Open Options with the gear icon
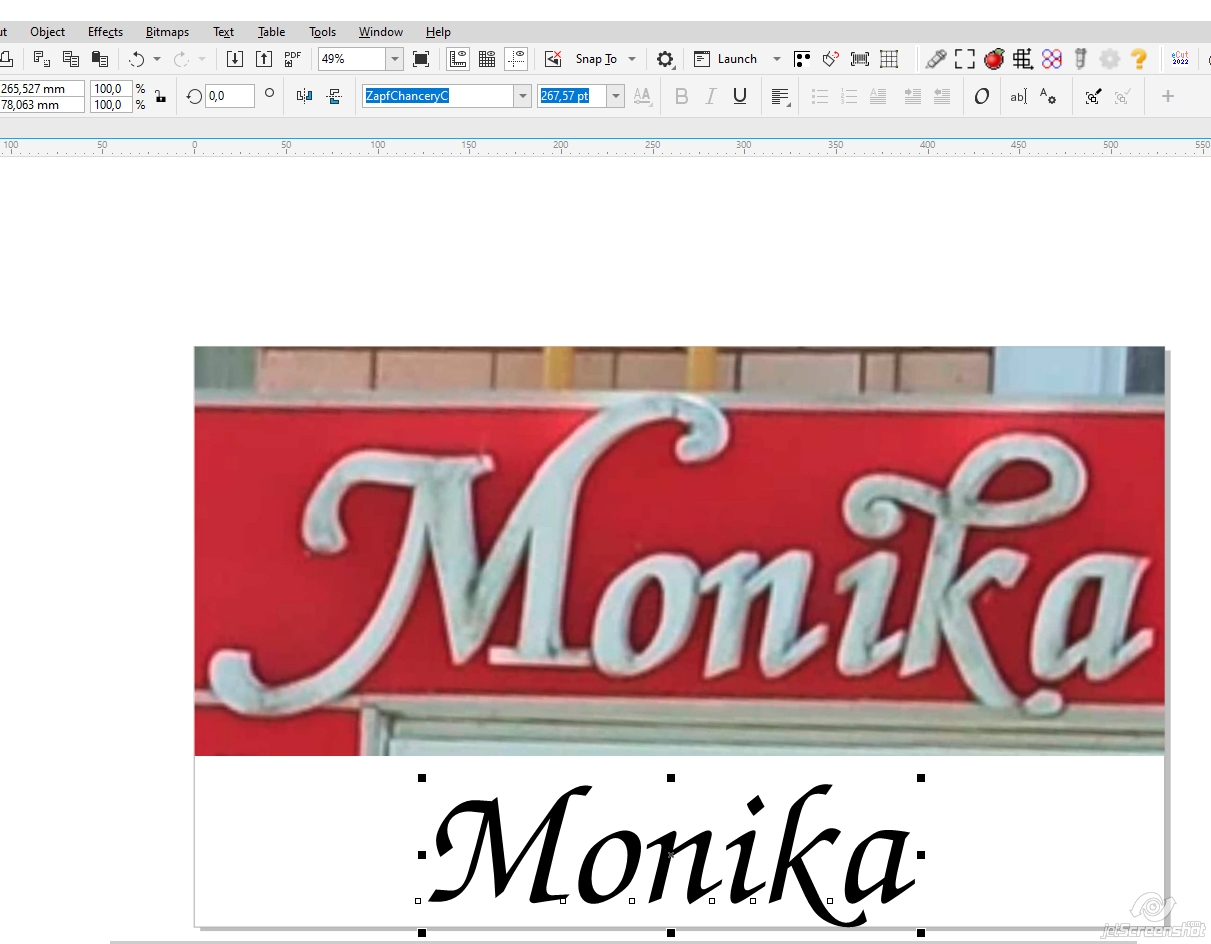Viewport: 1211px width, 944px height. tap(665, 59)
